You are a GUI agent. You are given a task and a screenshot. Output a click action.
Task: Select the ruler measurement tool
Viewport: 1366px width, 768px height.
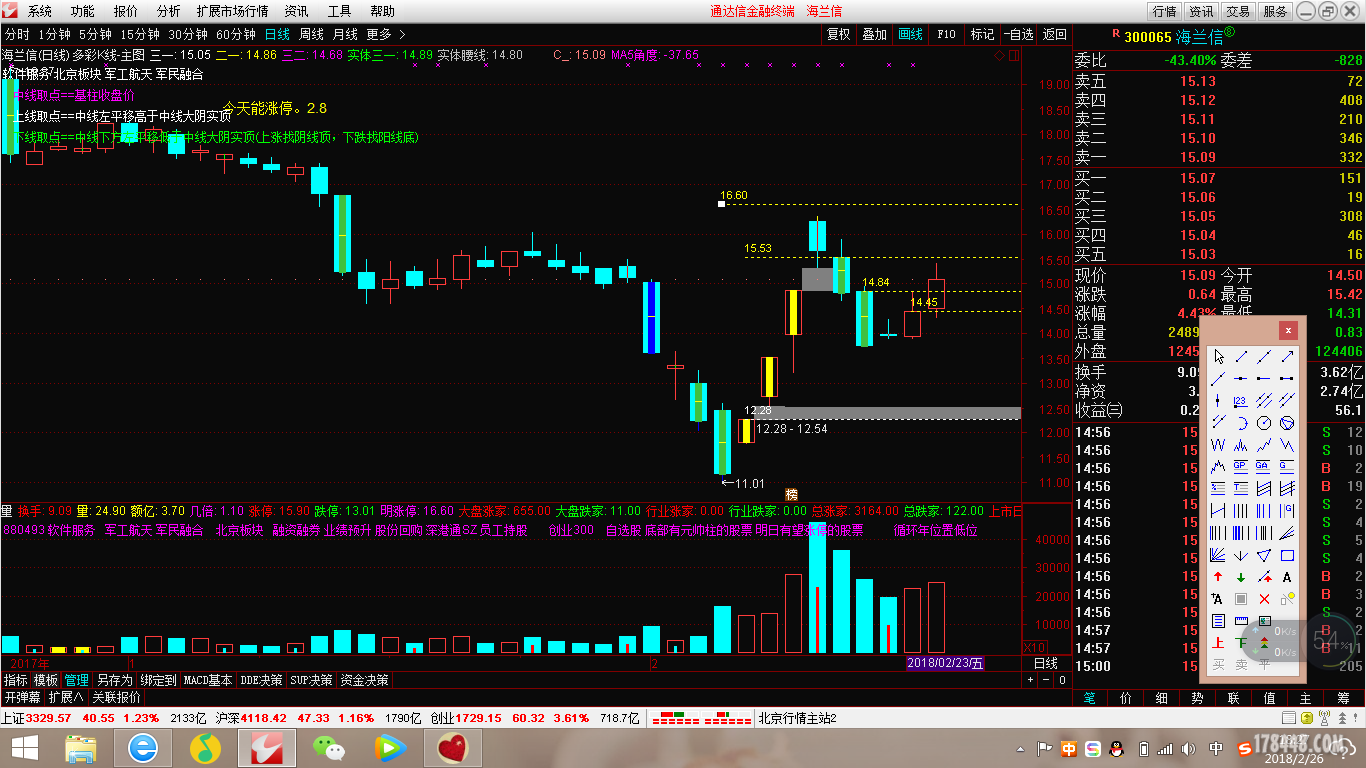(1241, 620)
